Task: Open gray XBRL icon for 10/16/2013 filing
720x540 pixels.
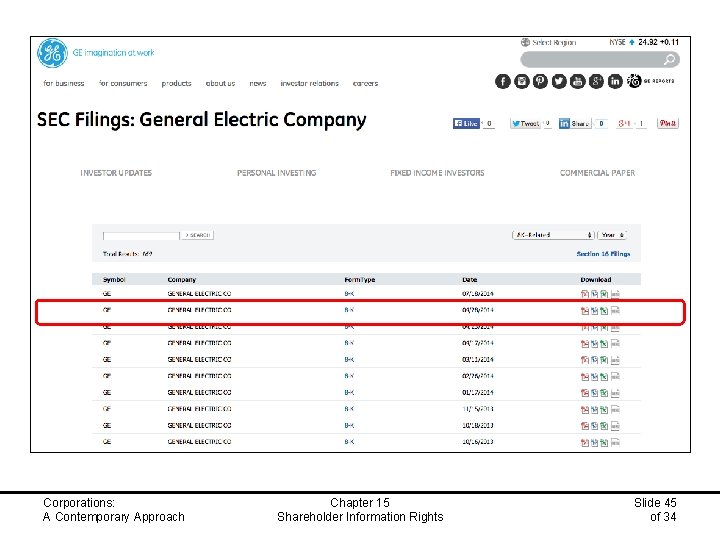Action: [x=615, y=443]
